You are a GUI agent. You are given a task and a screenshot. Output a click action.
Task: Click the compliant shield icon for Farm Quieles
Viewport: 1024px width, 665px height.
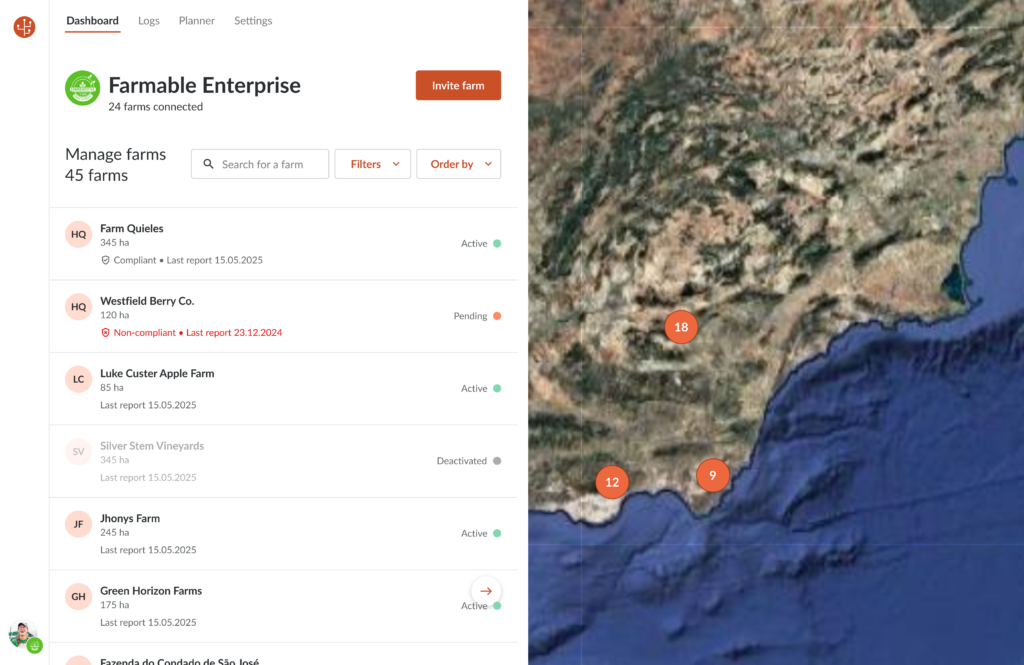click(x=105, y=260)
